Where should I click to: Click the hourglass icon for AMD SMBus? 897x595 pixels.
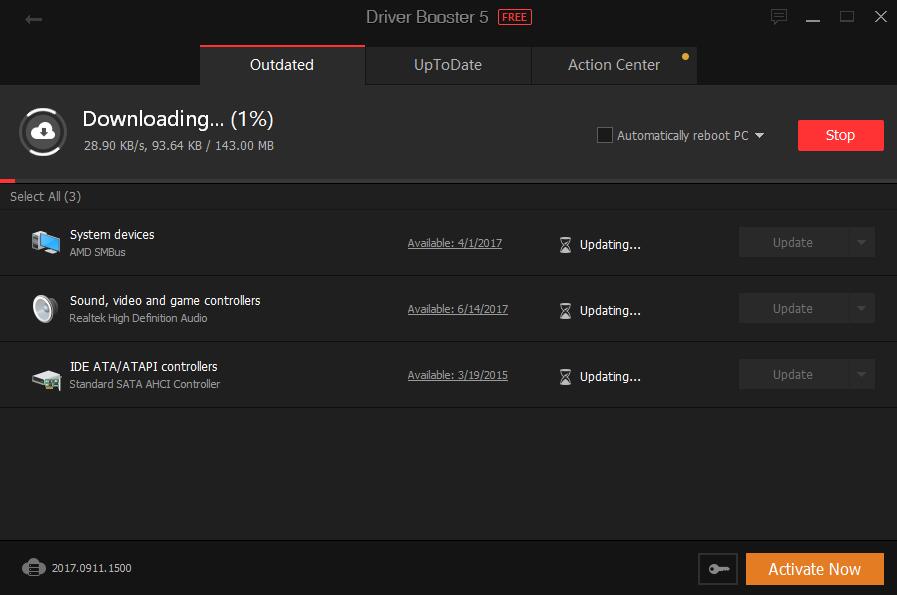point(565,245)
